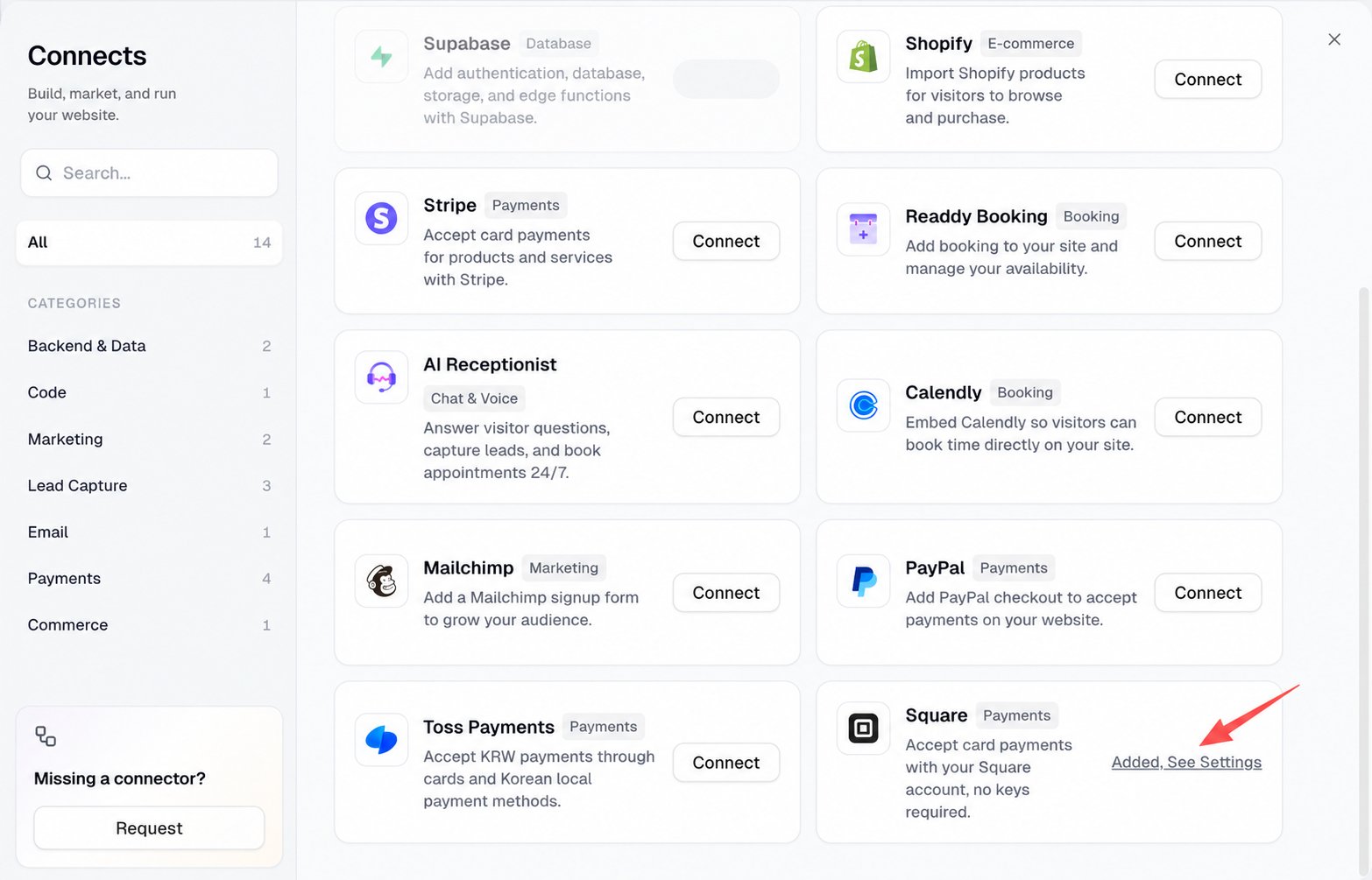Click the Payments tag on PayPal
This screenshot has height=880, width=1372.
coord(1014,568)
